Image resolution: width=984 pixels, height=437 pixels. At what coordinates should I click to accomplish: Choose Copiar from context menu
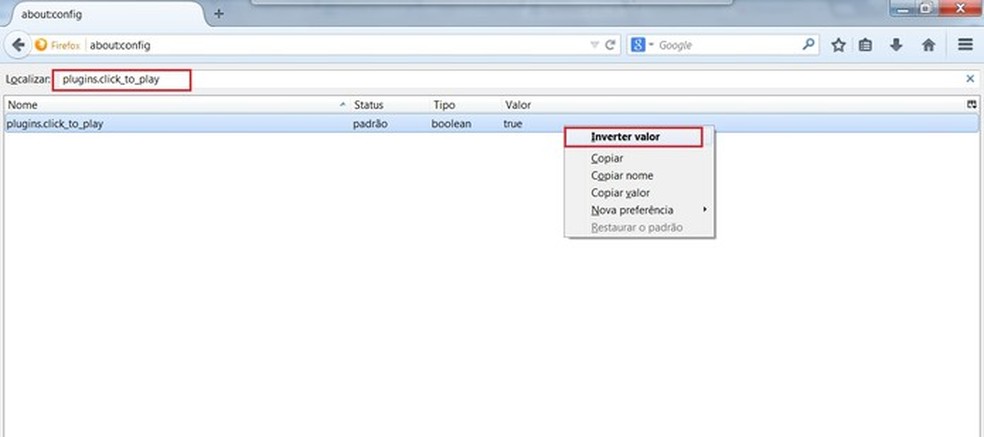tap(639, 158)
